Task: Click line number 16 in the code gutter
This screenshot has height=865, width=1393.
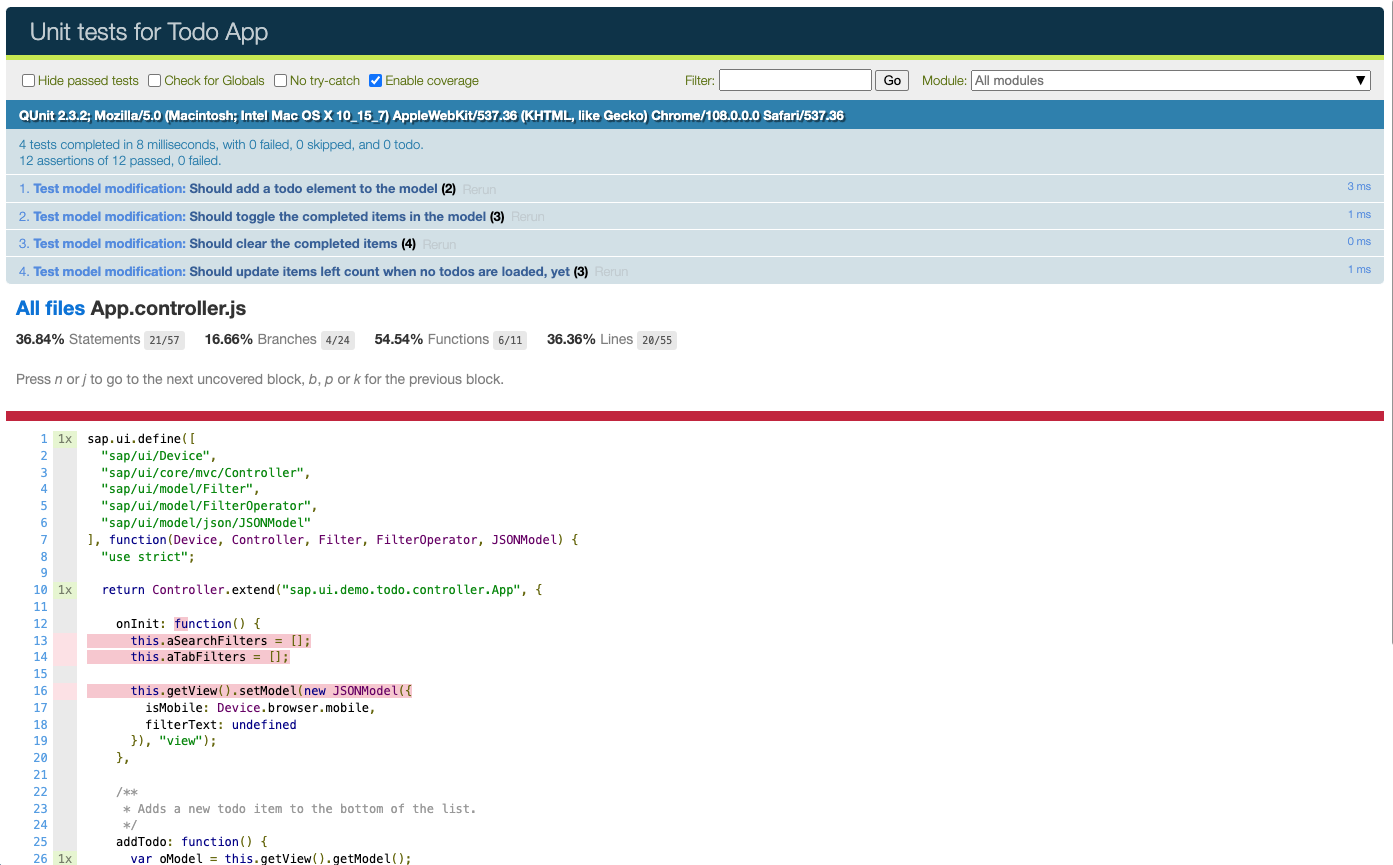Action: [x=40, y=691]
